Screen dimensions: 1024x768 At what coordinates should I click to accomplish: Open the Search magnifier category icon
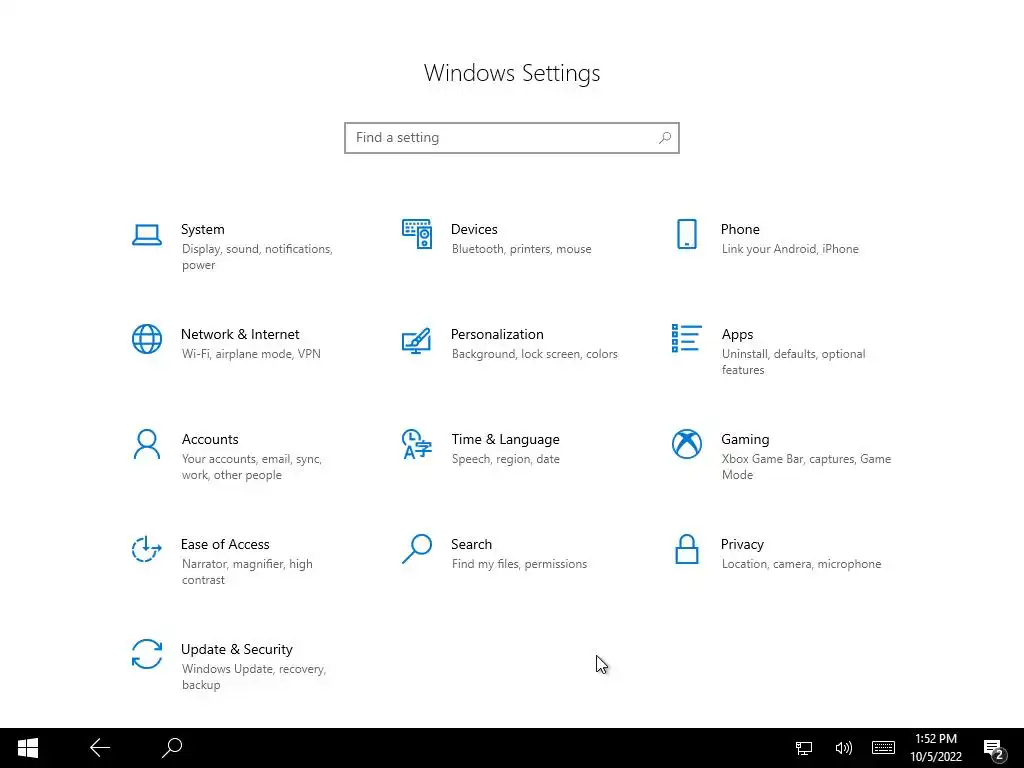click(417, 549)
